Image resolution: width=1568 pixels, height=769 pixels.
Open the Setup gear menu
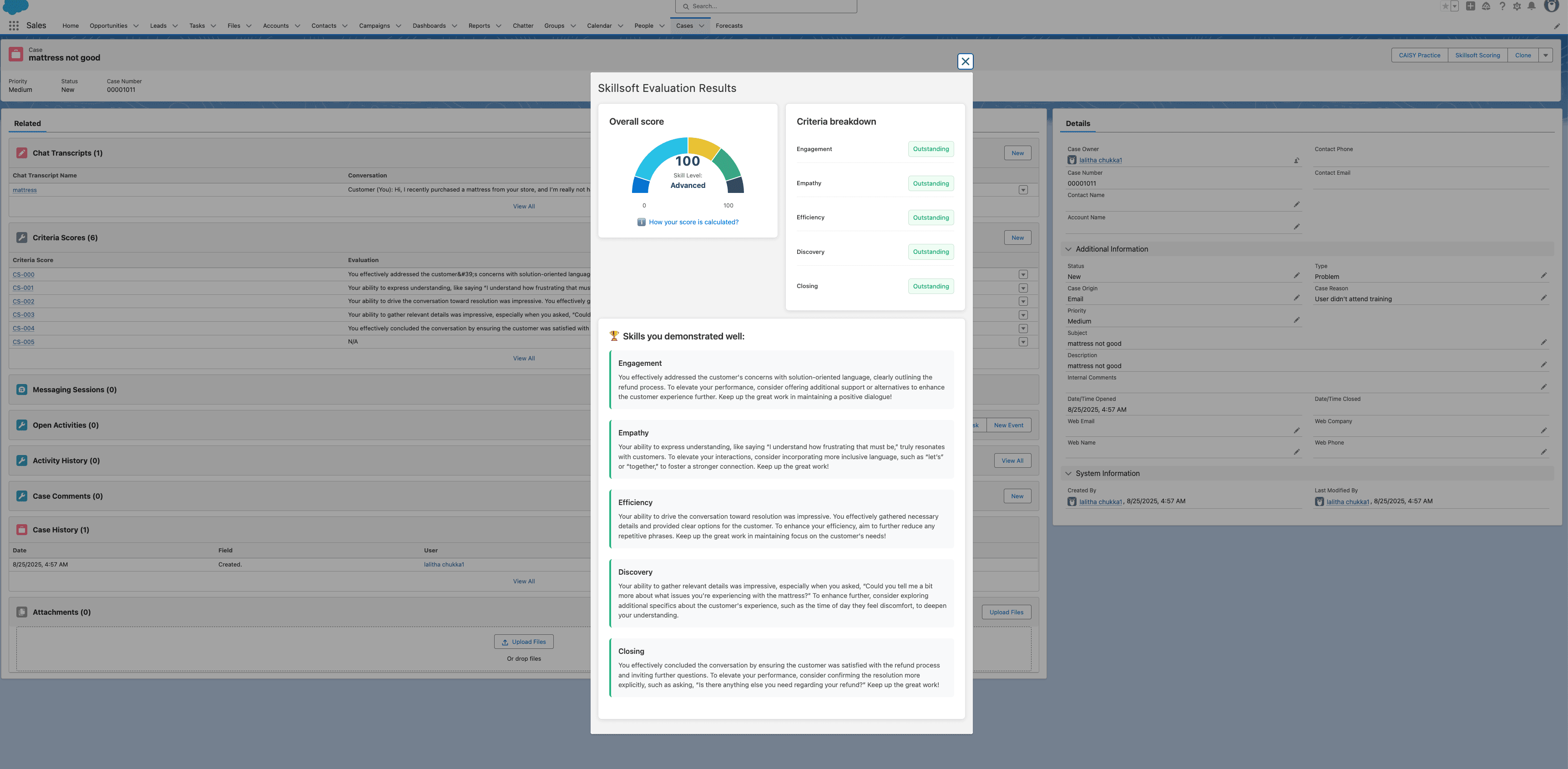1517,6
